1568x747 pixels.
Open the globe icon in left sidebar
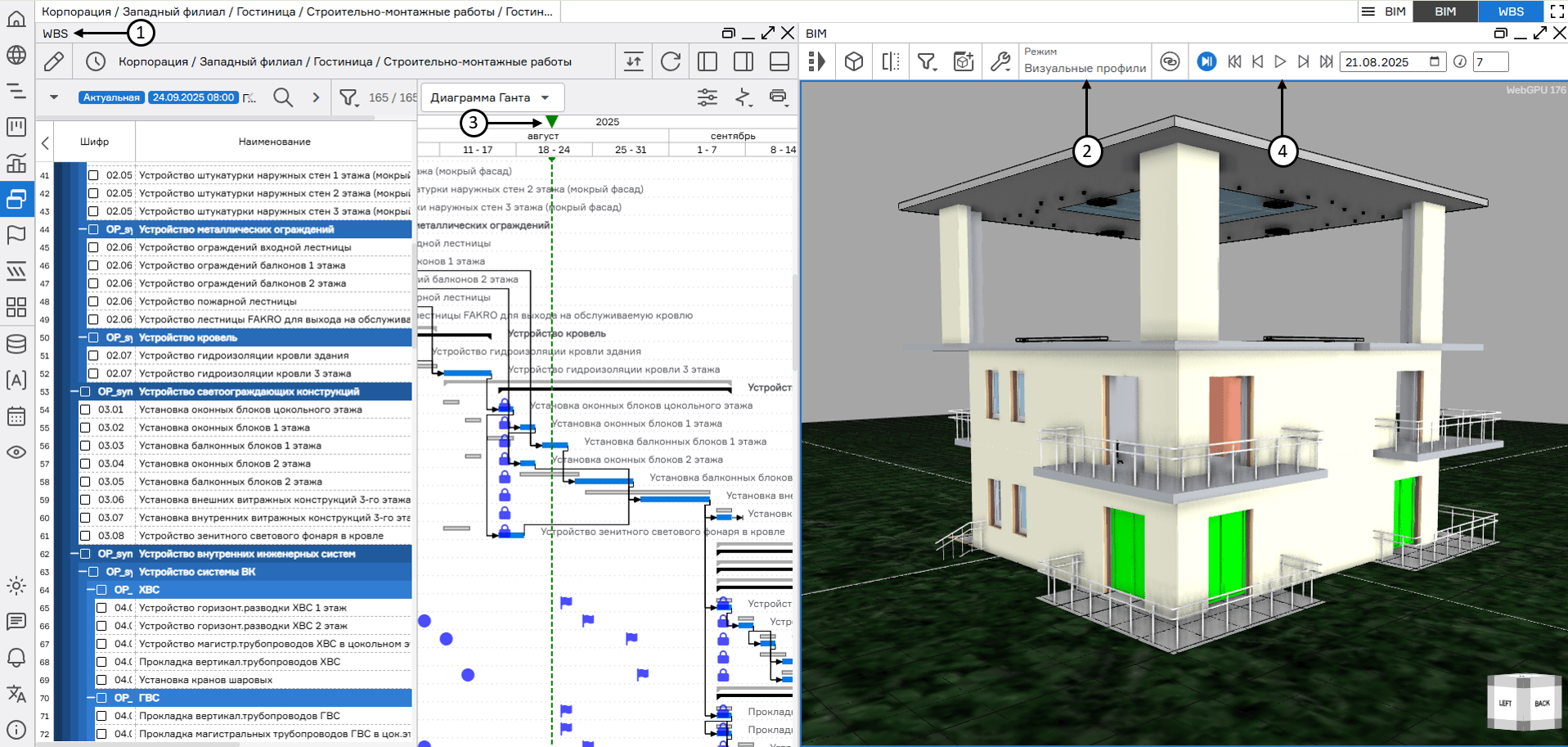coord(16,55)
